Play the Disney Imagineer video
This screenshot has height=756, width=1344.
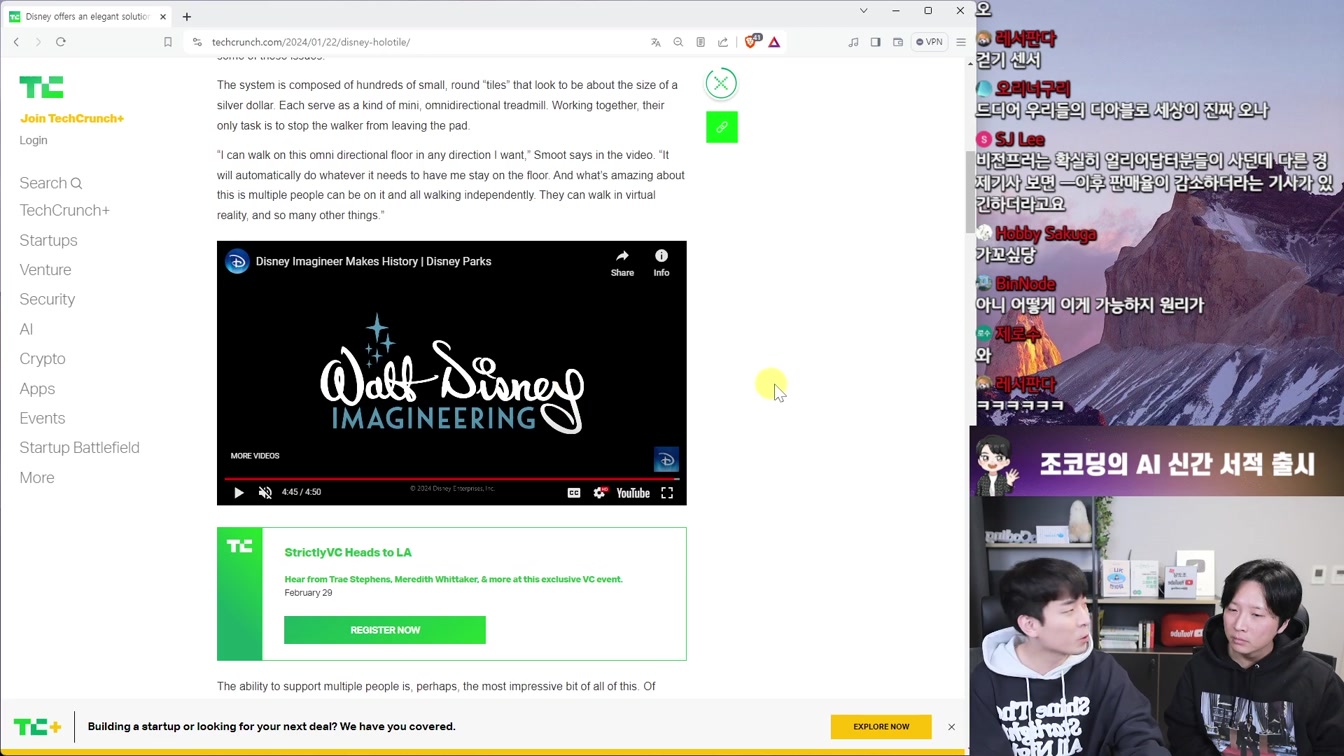[238, 493]
